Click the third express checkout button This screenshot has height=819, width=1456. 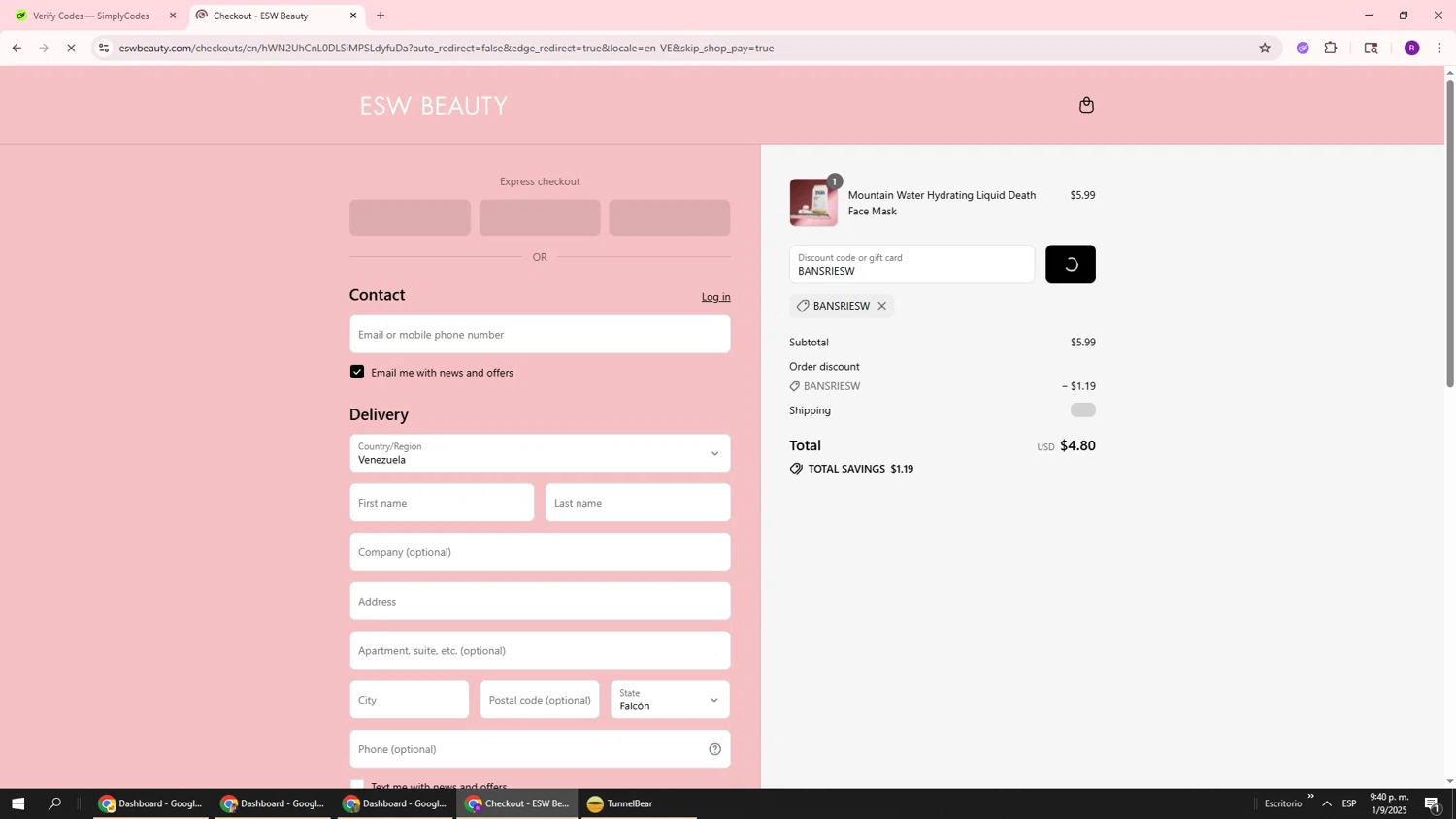670,217
